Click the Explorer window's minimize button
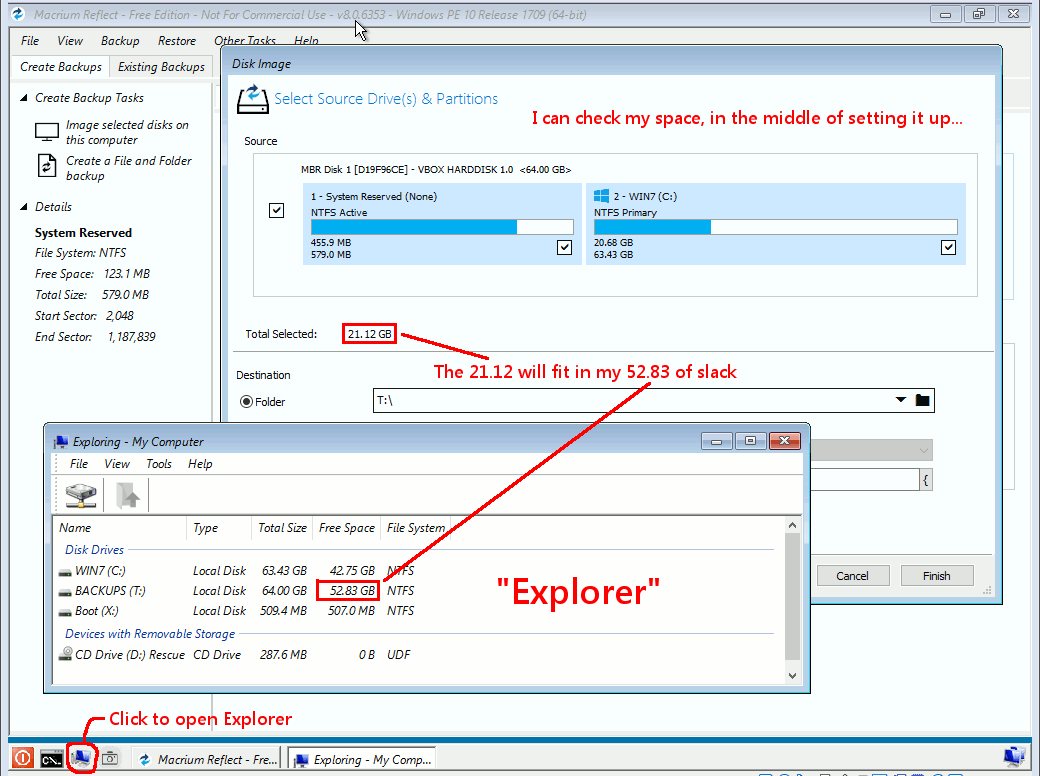This screenshot has width=1040, height=776. coord(716,441)
